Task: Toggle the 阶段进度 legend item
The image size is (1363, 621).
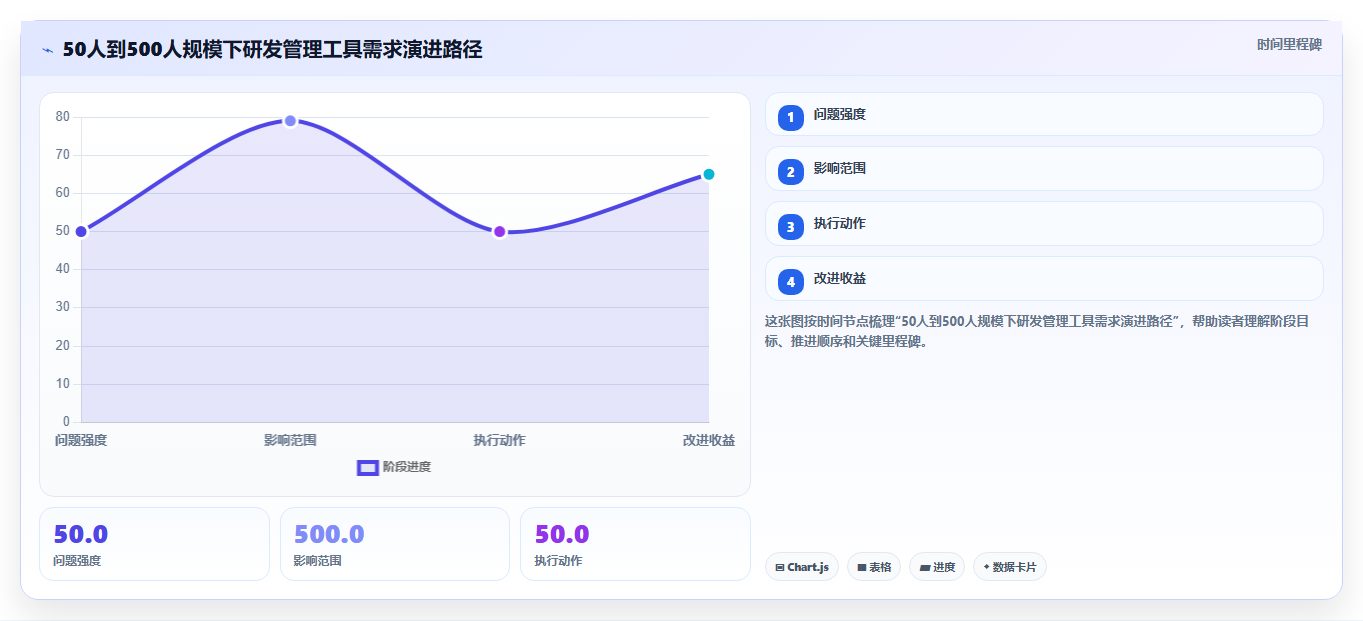Action: tap(394, 467)
